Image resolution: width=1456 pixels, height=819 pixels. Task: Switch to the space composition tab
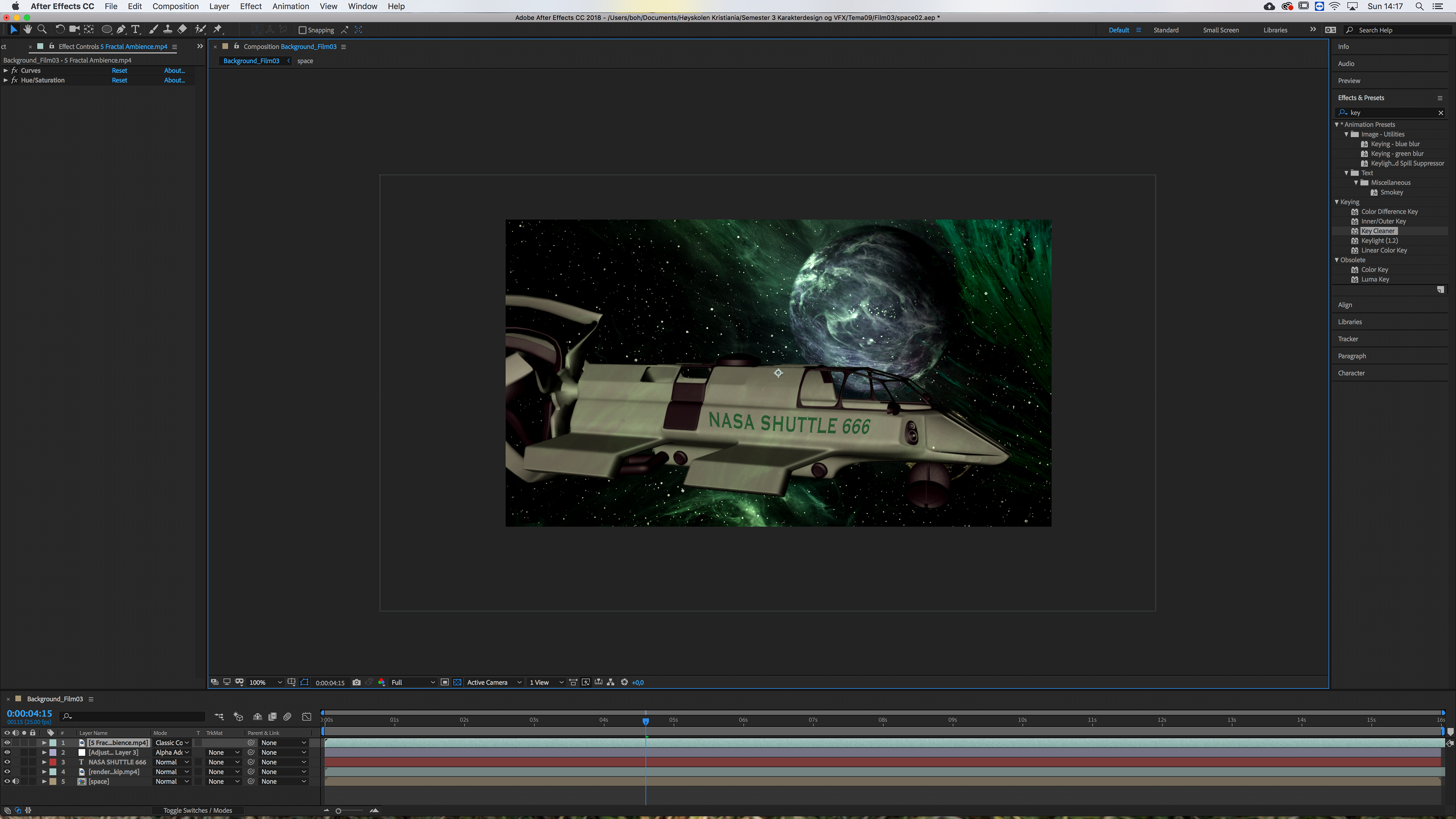[x=304, y=61]
